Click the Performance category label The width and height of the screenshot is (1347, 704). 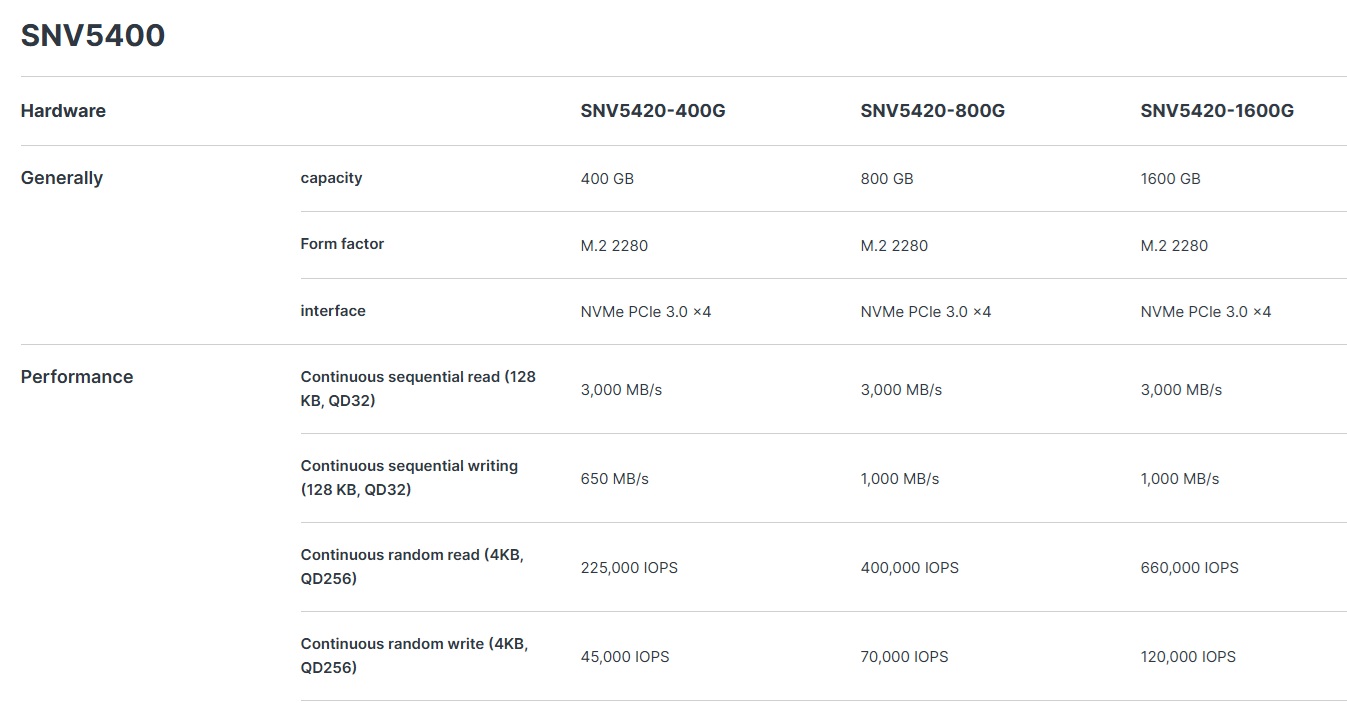[x=77, y=377]
